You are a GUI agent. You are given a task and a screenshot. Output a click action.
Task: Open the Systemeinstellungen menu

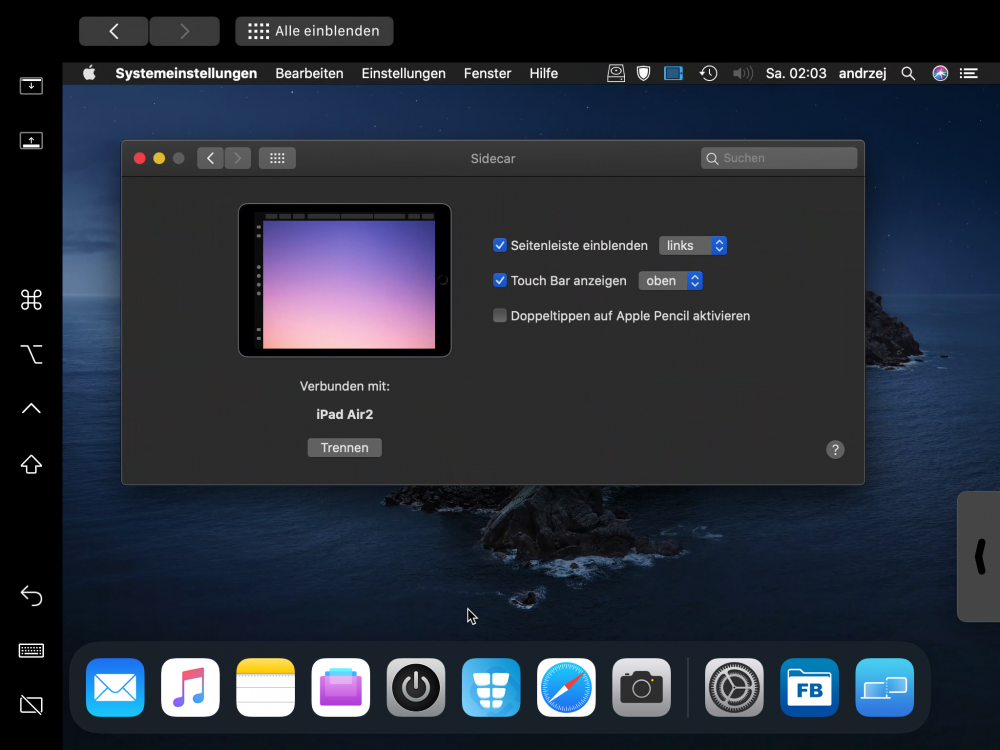(186, 73)
